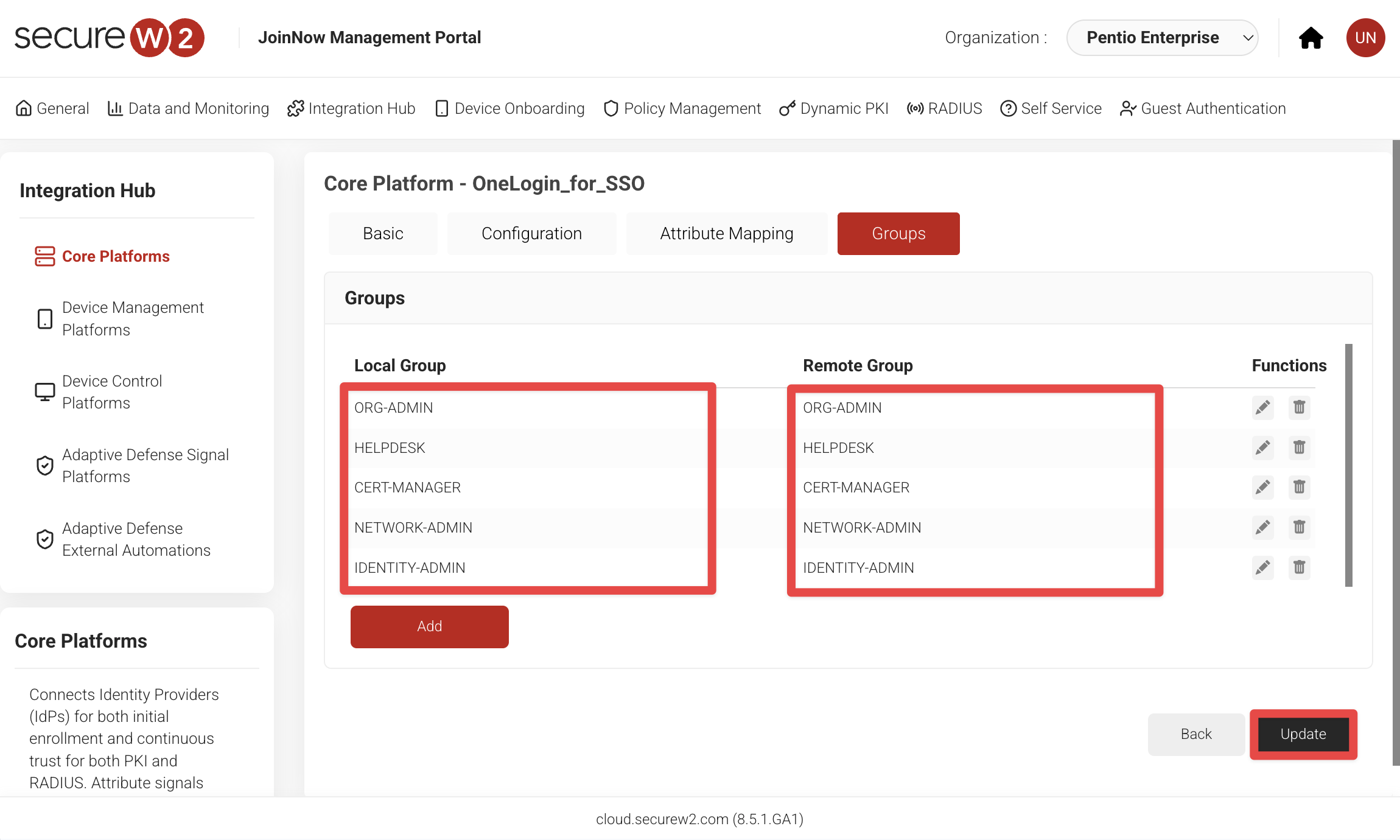
Task: Open the Dynamic PKI menu
Action: pos(834,108)
